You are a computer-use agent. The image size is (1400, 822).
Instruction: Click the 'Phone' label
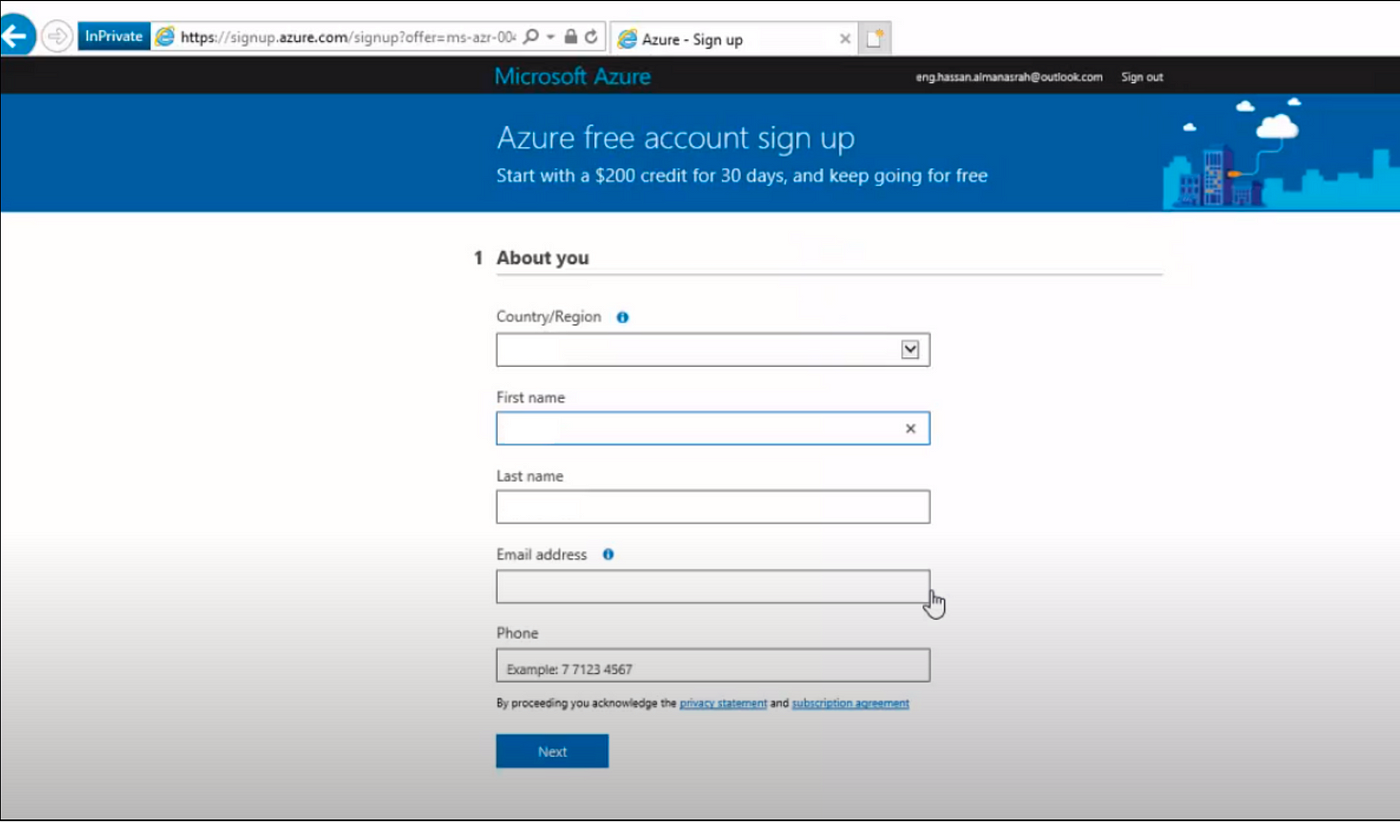coord(517,633)
